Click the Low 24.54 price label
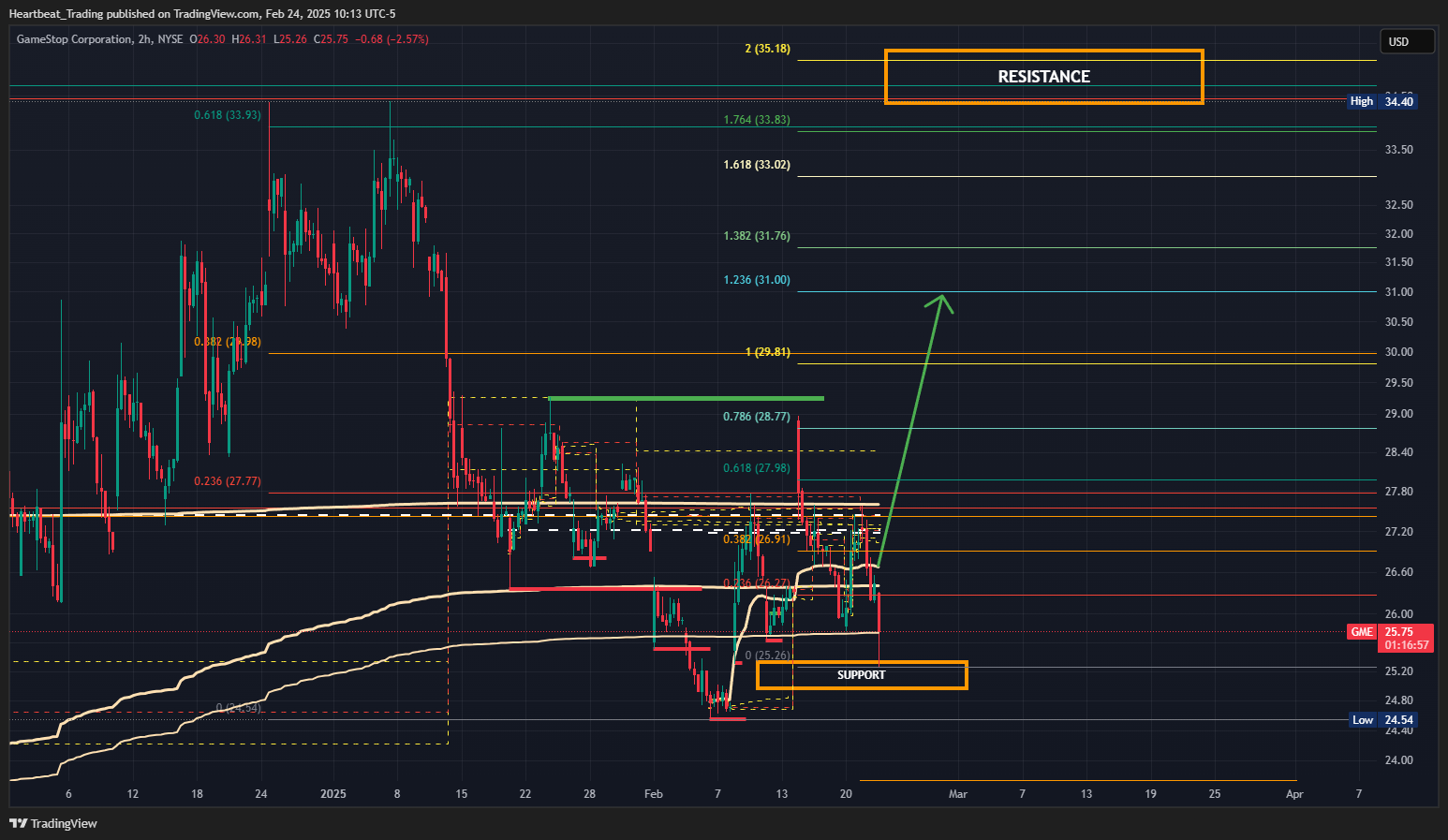The height and width of the screenshot is (840, 1448). pos(1382,720)
